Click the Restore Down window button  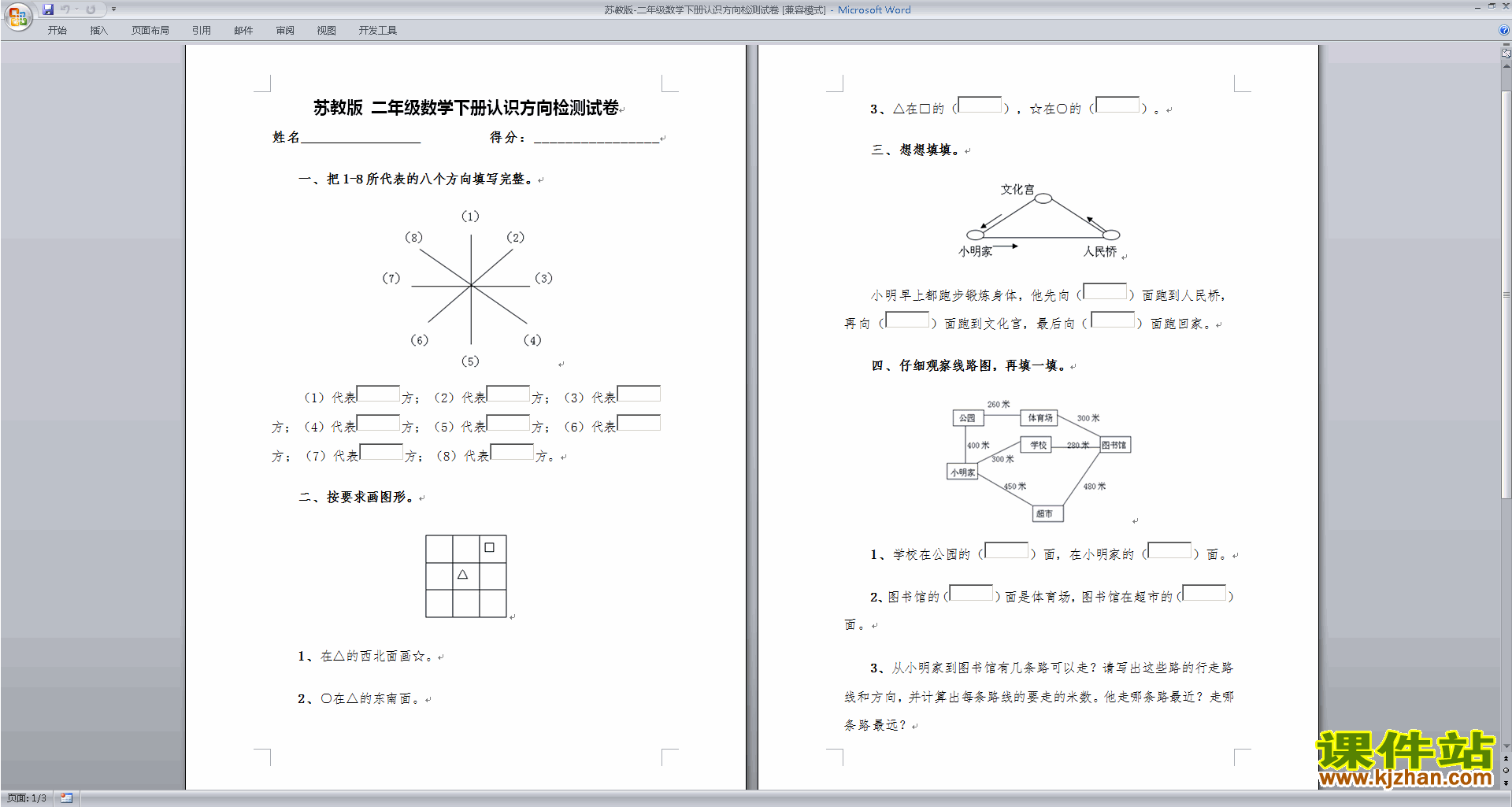point(1492,6)
